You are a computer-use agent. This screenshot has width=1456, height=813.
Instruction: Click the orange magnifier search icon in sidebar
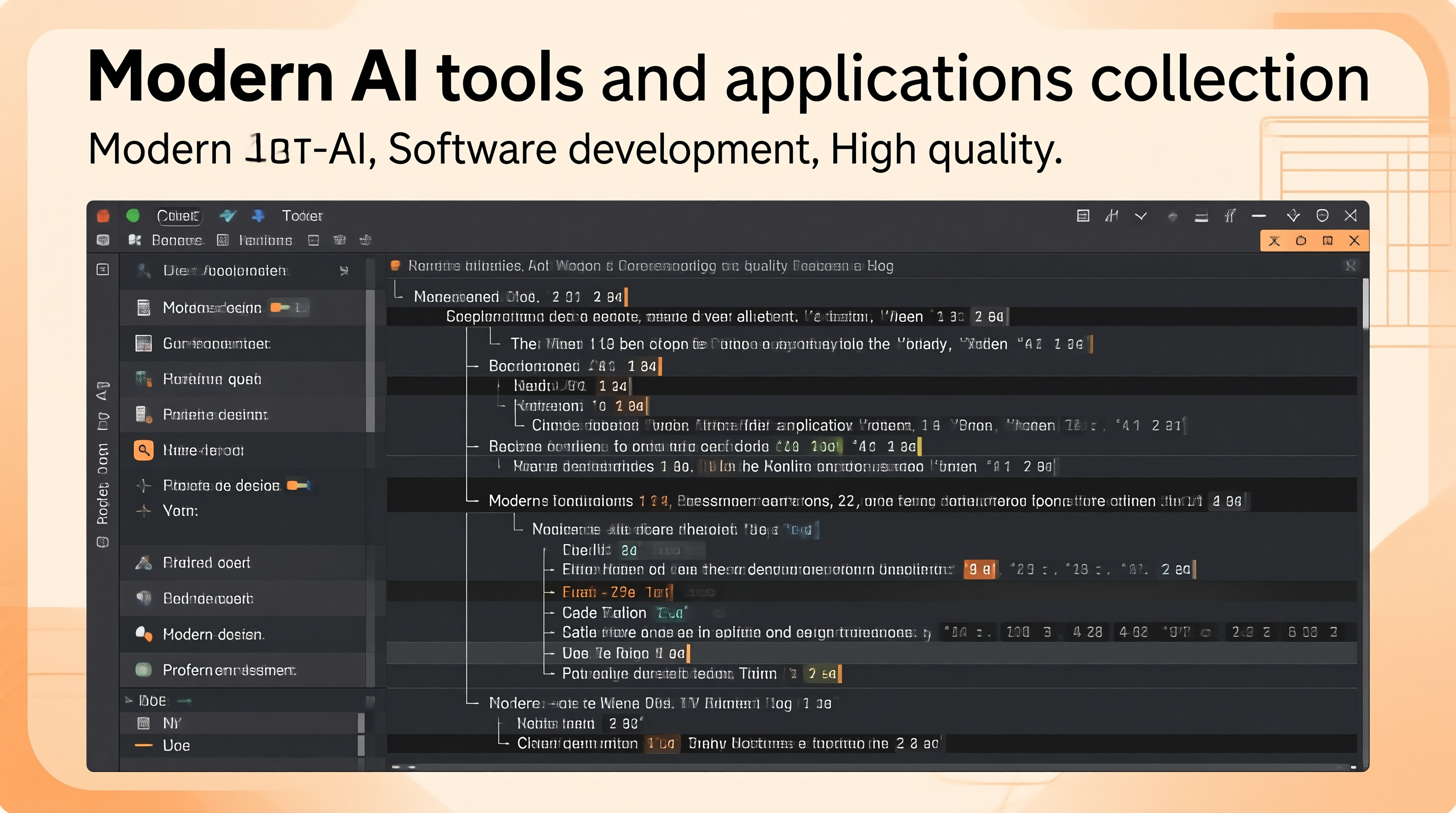click(x=143, y=450)
